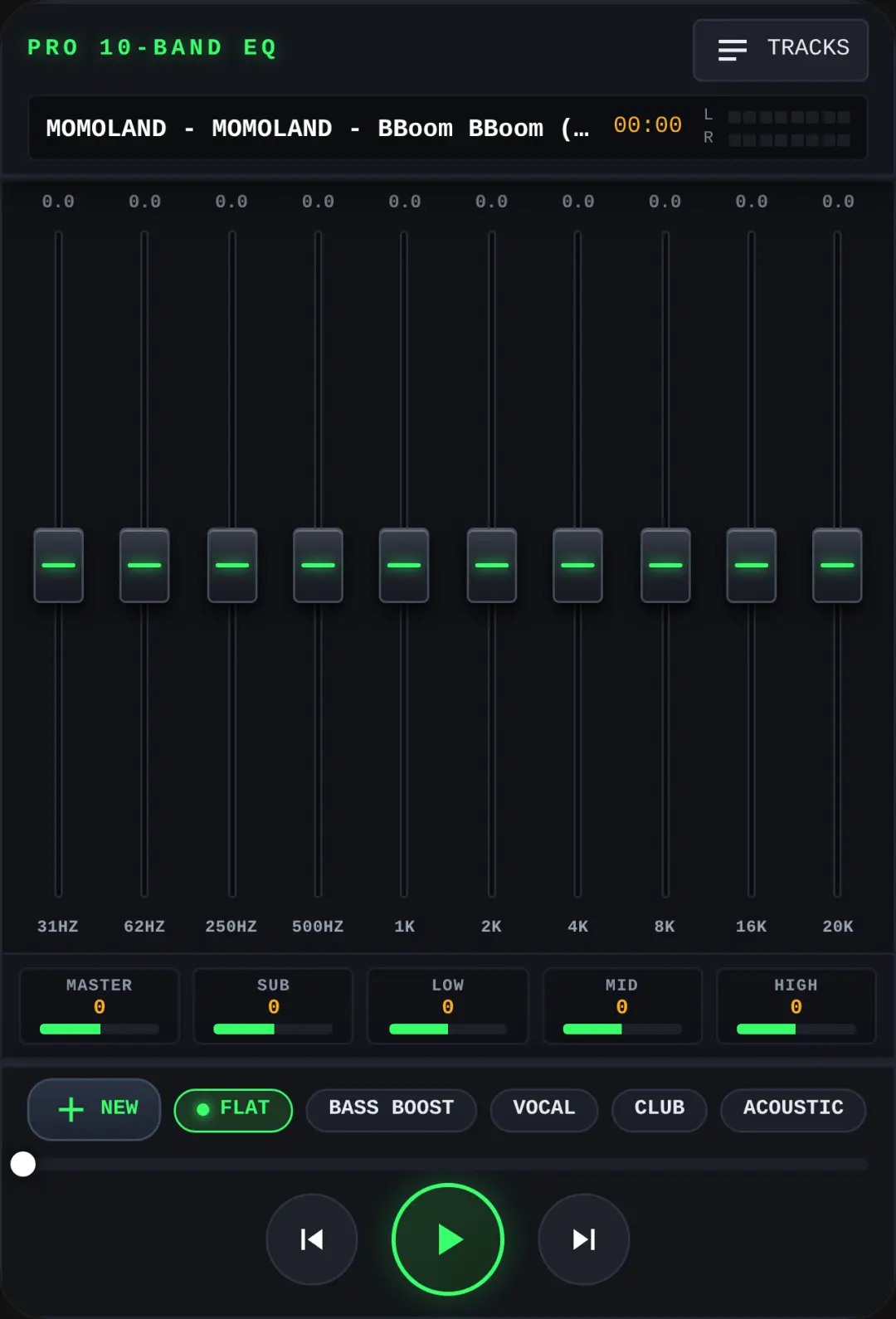The height and width of the screenshot is (1319, 896).
Task: Click the 20K band slider handle
Action: point(837,565)
